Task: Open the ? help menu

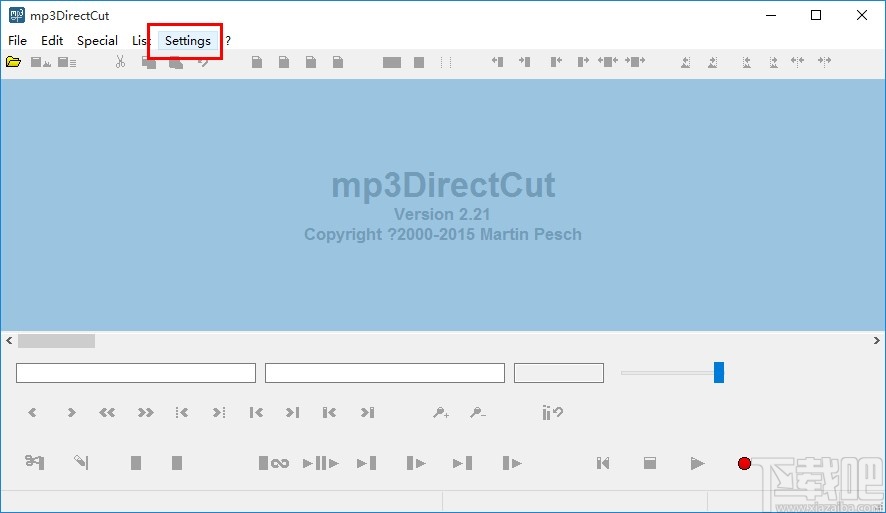Action: [228, 41]
